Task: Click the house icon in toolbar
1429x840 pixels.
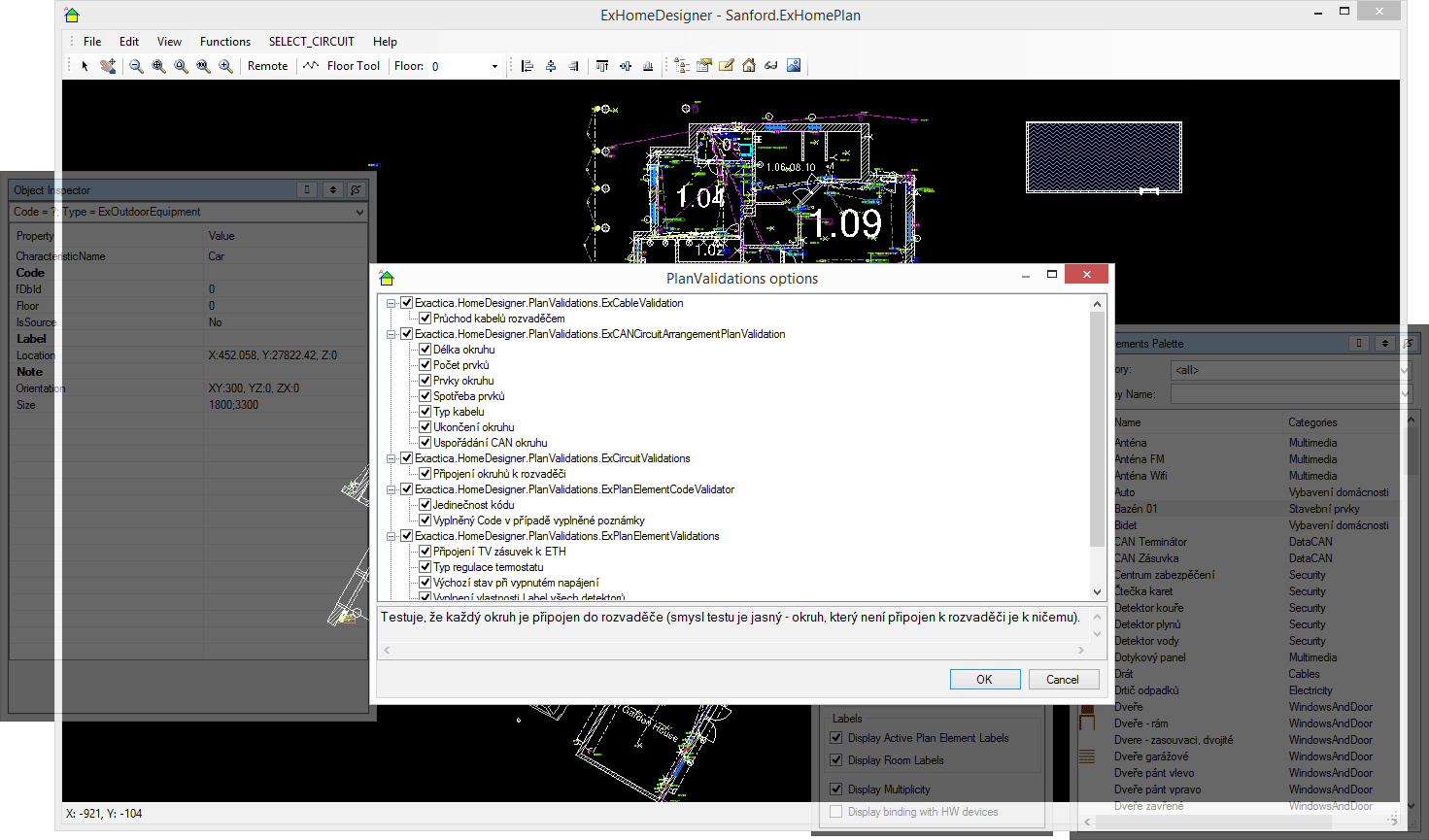Action: coord(749,66)
